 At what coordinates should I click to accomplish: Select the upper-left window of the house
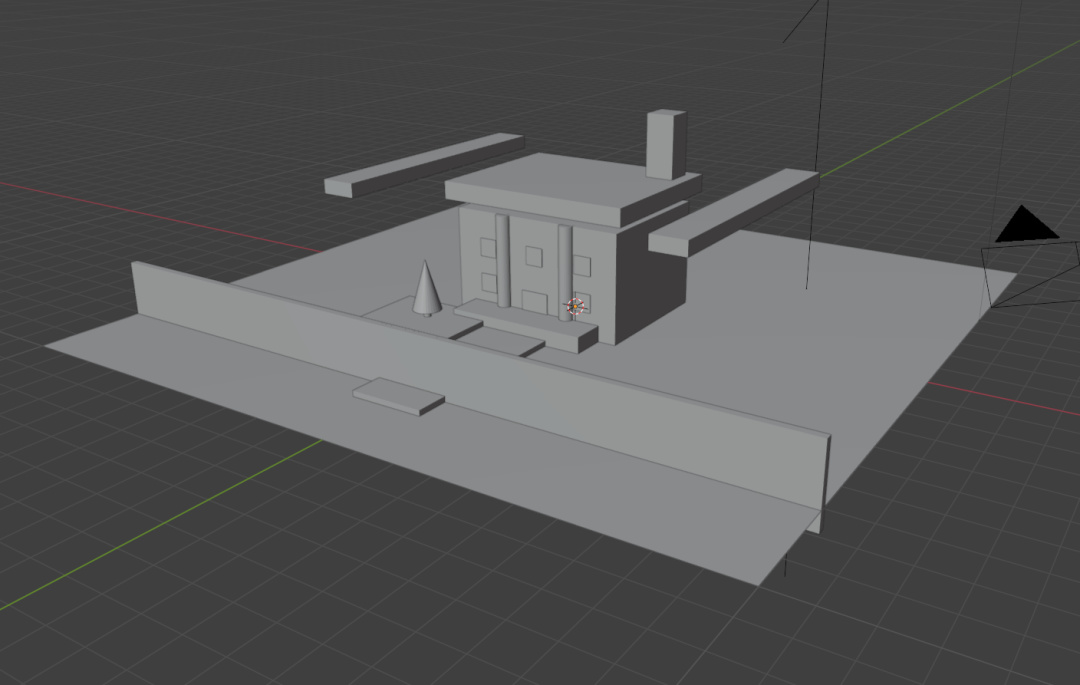click(488, 248)
